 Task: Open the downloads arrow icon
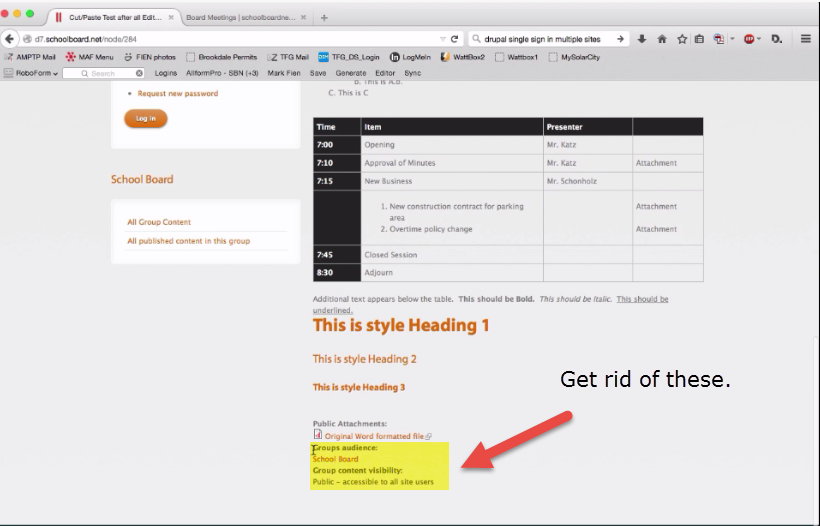click(x=641, y=39)
